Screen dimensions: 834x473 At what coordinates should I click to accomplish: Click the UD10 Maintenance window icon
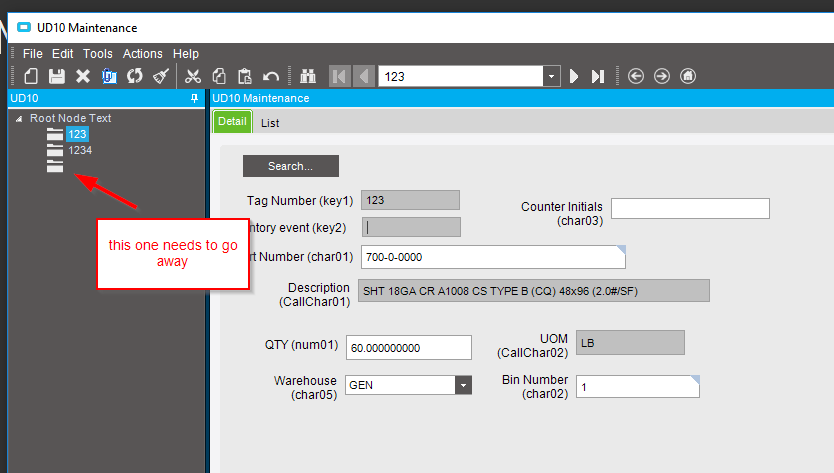[24, 27]
